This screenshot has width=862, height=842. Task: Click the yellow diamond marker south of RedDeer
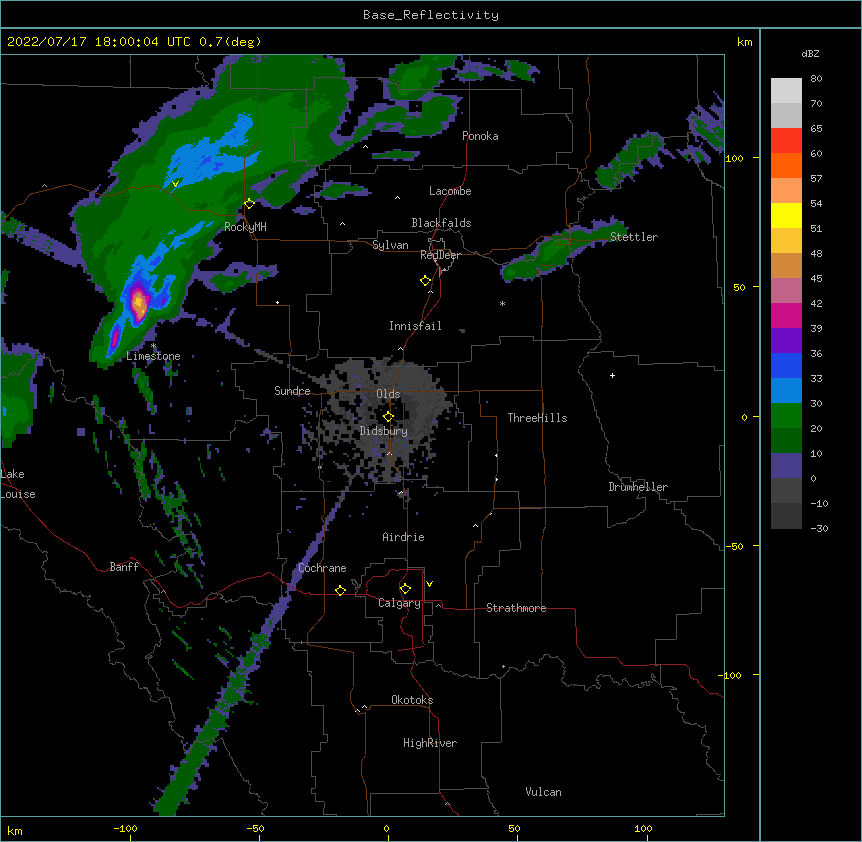tap(425, 281)
